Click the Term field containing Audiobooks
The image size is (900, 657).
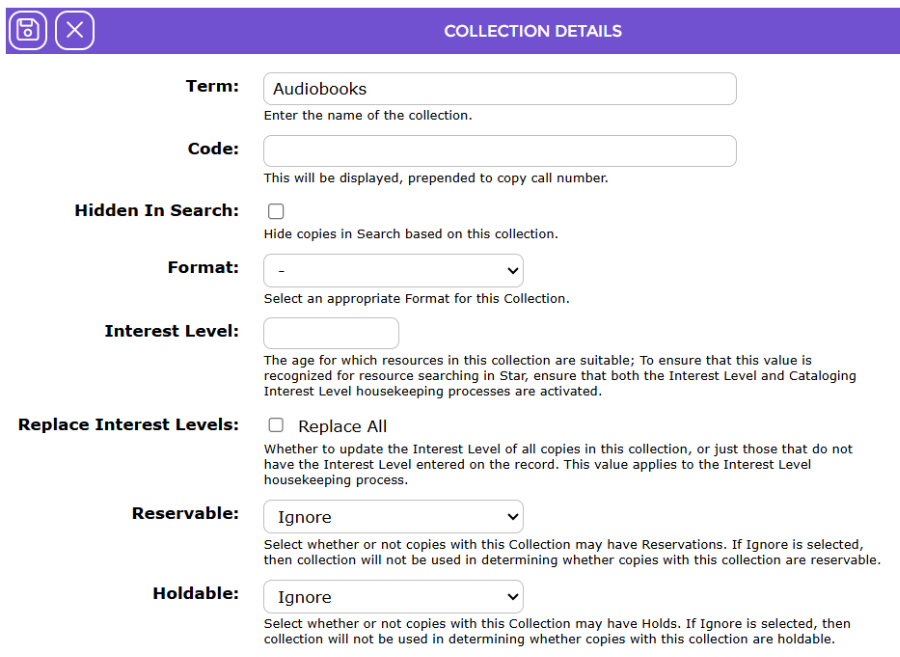(x=500, y=89)
